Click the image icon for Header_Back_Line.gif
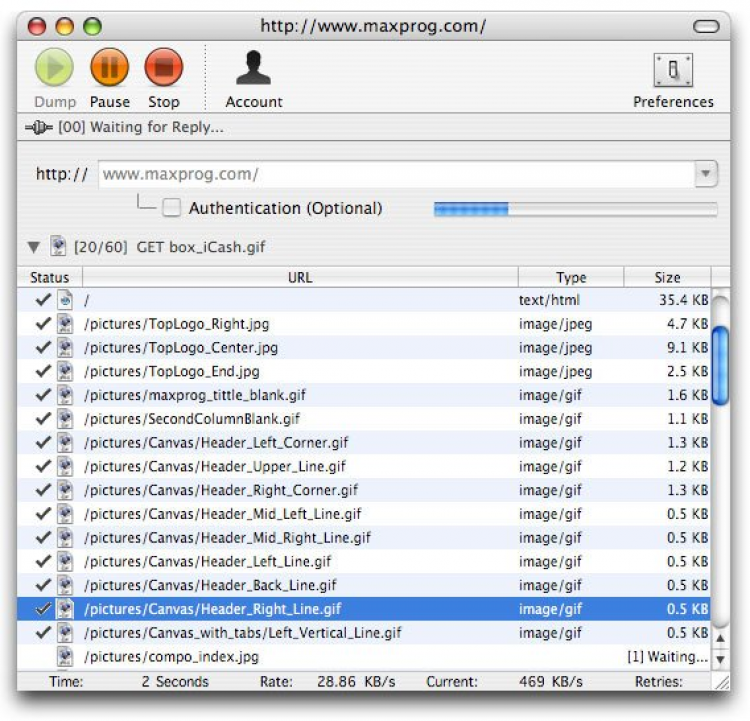The image size is (750, 721). click(65, 585)
